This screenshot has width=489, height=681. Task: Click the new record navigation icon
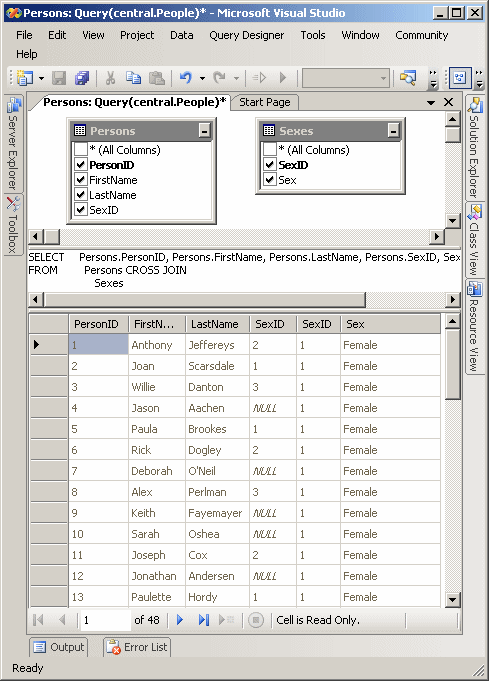[226, 620]
